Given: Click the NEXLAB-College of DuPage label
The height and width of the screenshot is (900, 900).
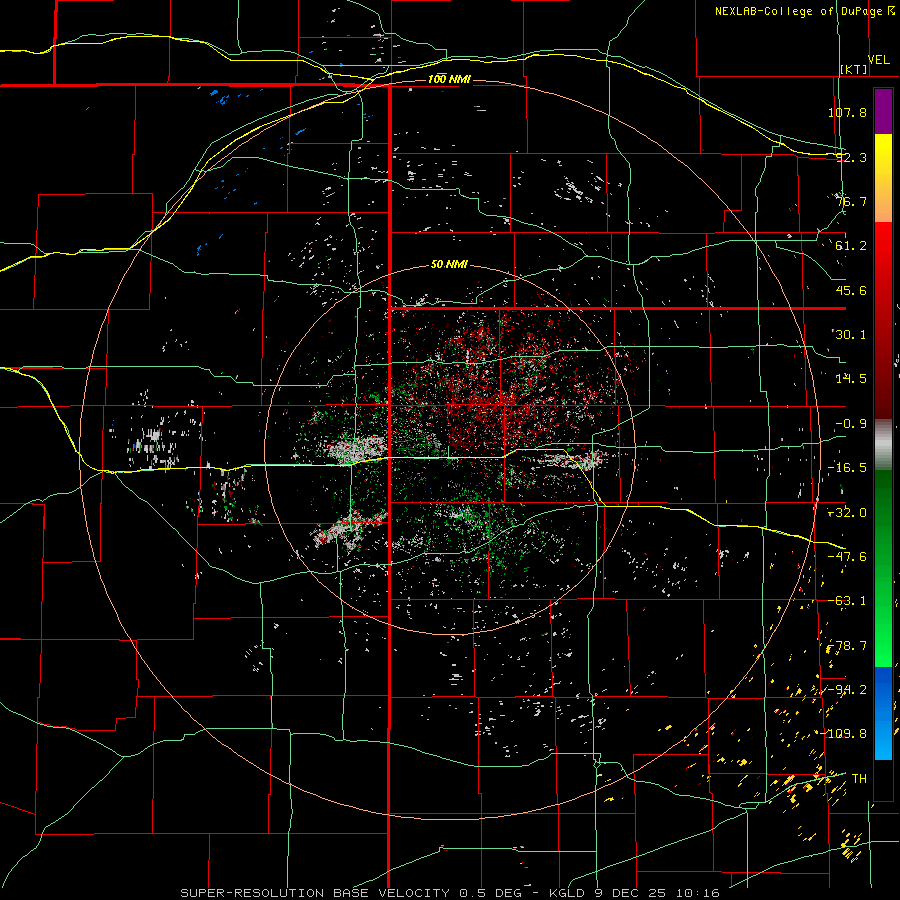Looking at the screenshot, I should (x=800, y=11).
